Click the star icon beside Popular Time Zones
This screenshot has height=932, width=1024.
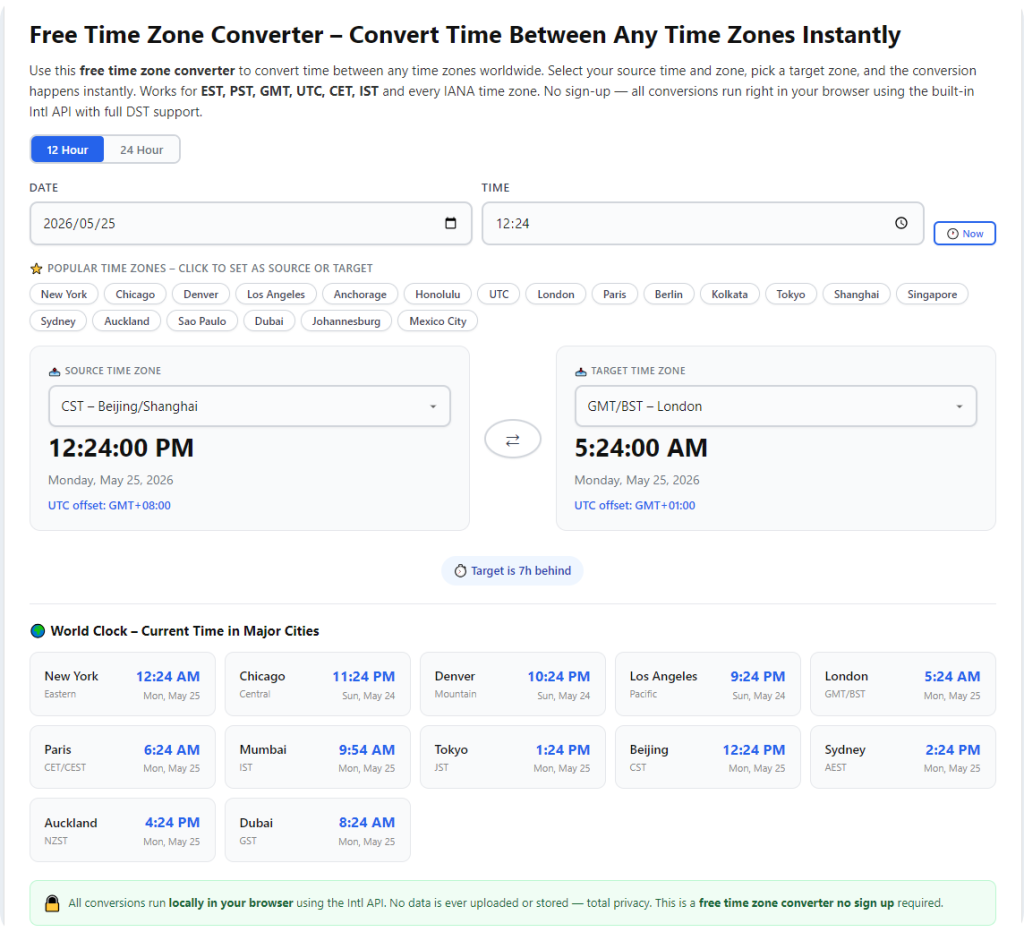pos(37,268)
